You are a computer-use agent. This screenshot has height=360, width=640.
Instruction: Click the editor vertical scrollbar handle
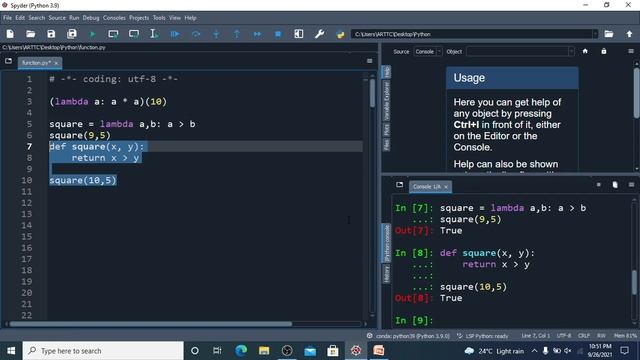[372, 93]
